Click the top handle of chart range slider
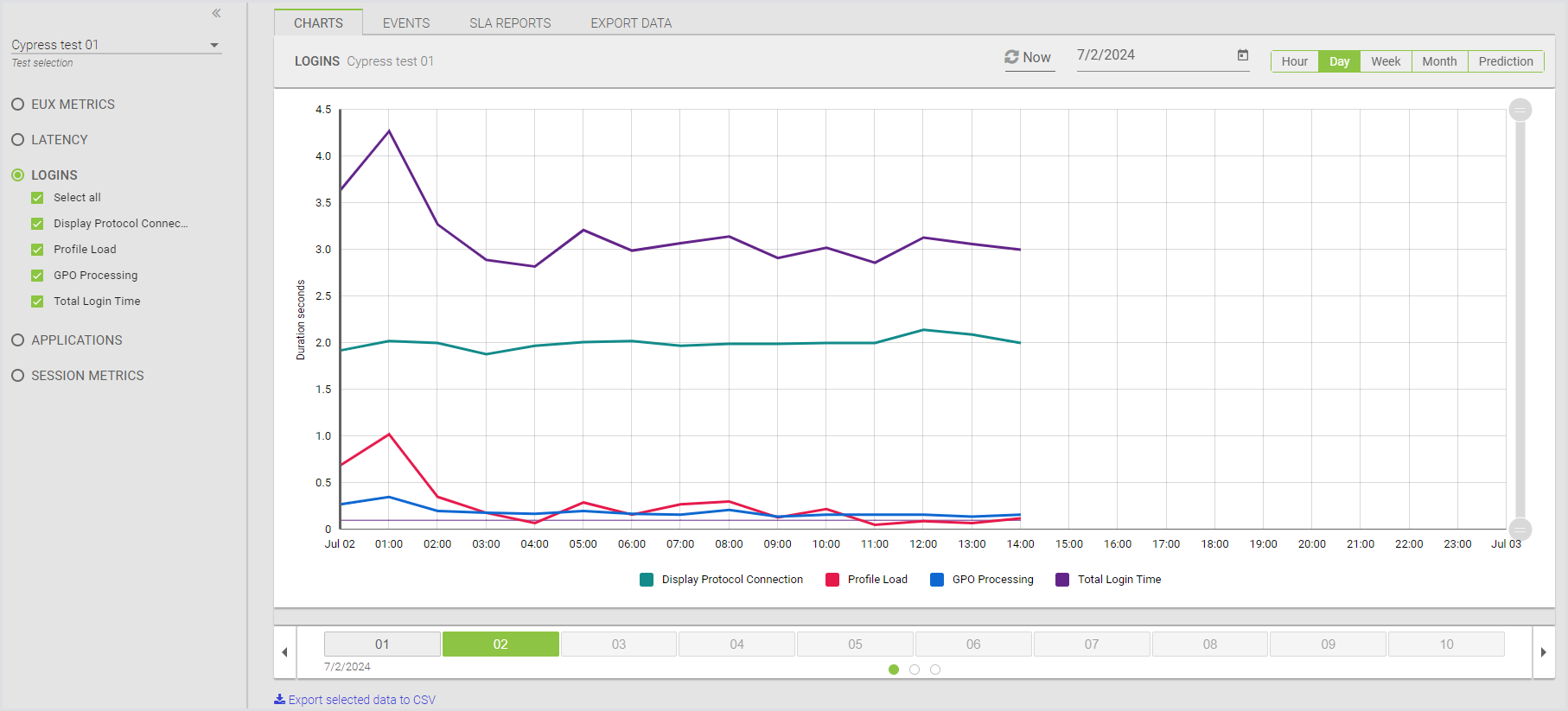The image size is (1568, 711). 1520,110
